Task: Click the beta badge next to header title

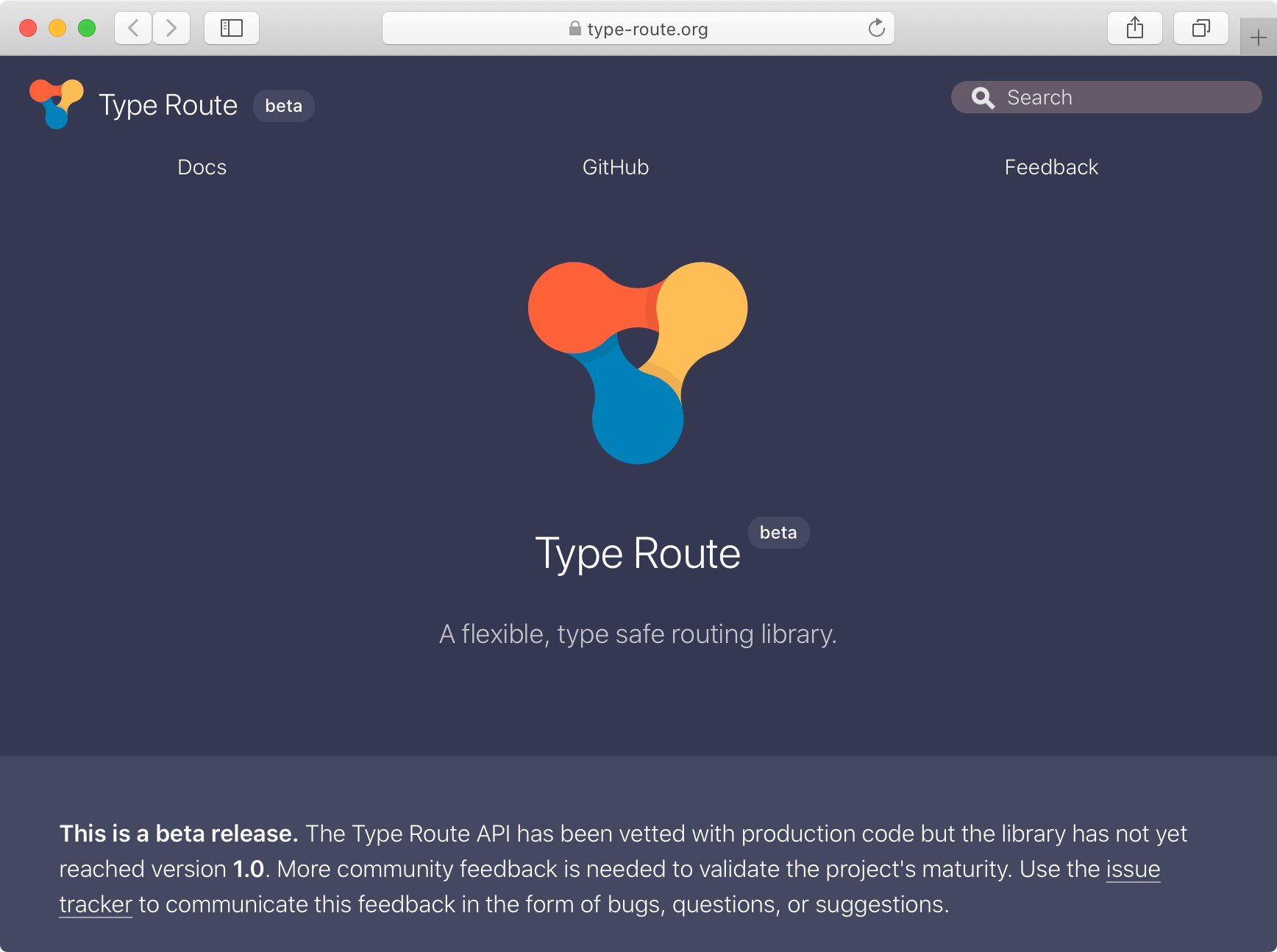Action: tap(284, 106)
